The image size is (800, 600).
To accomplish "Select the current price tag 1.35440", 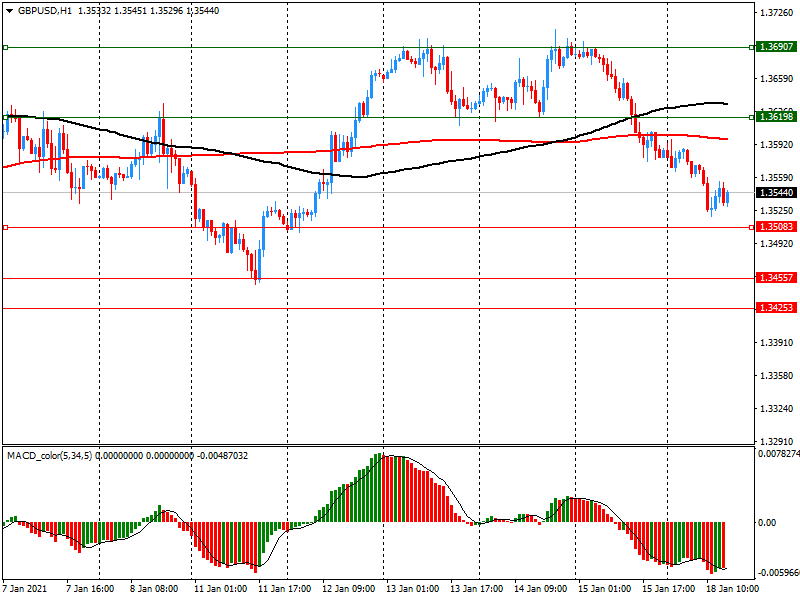I will point(776,192).
